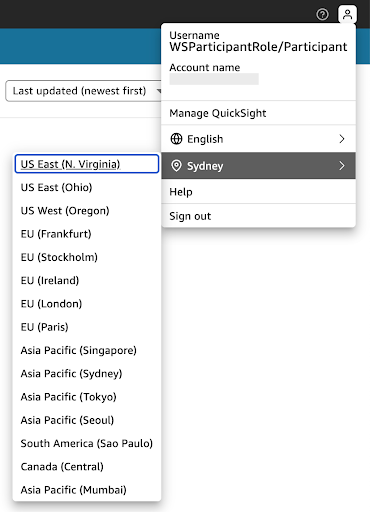The height and width of the screenshot is (512, 370).
Task: Select US East (N. Virginia) region
Action: [87, 164]
